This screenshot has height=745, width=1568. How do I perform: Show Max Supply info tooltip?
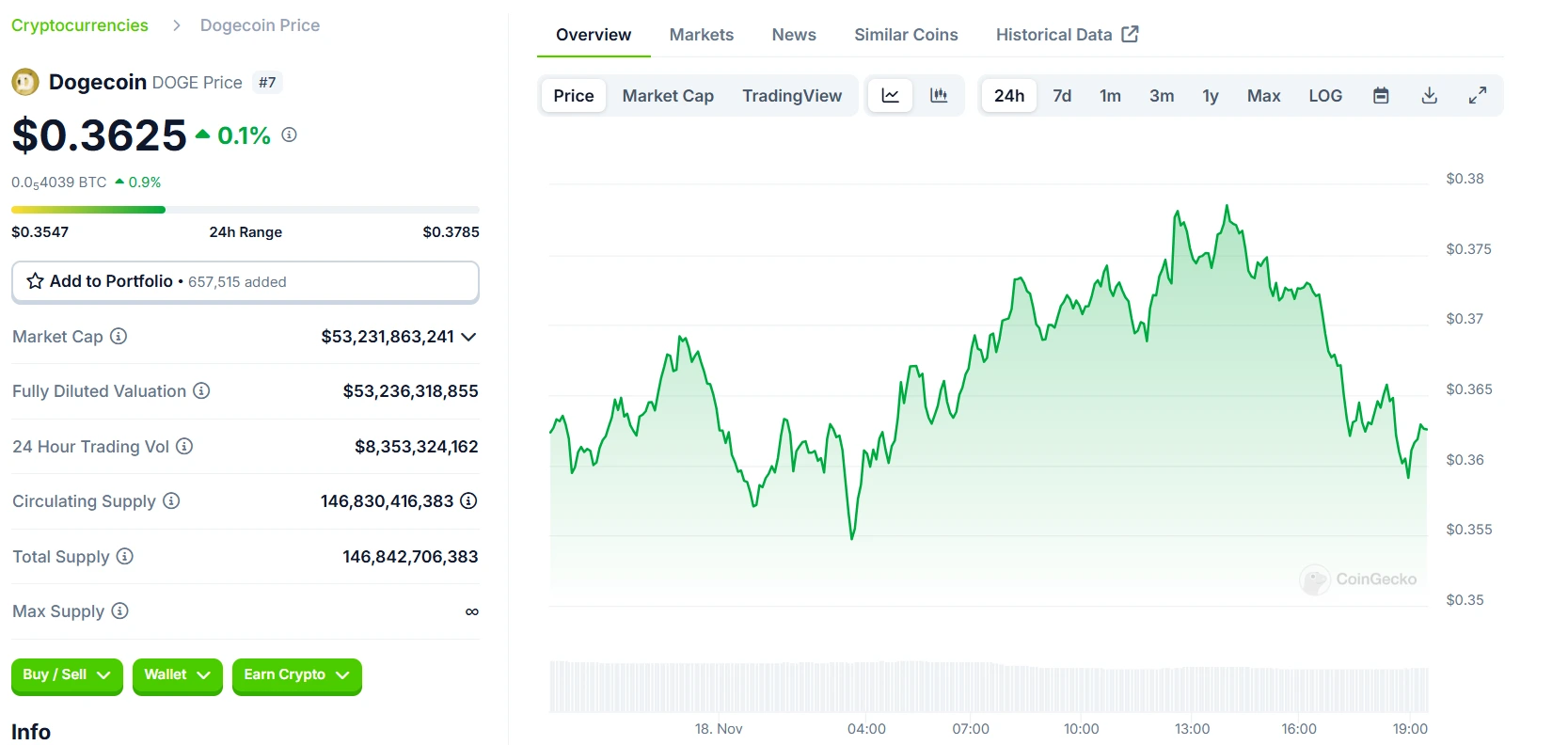(119, 610)
